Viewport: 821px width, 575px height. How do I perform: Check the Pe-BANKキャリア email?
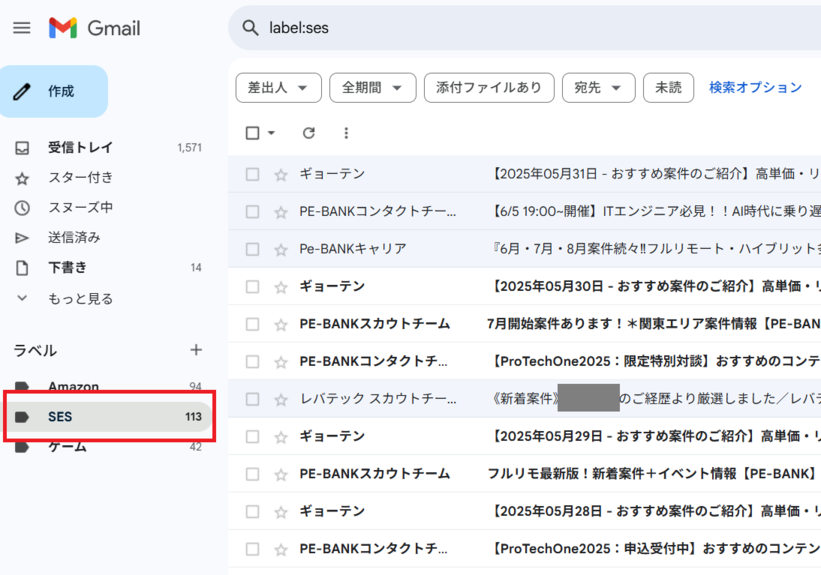tap(252, 249)
